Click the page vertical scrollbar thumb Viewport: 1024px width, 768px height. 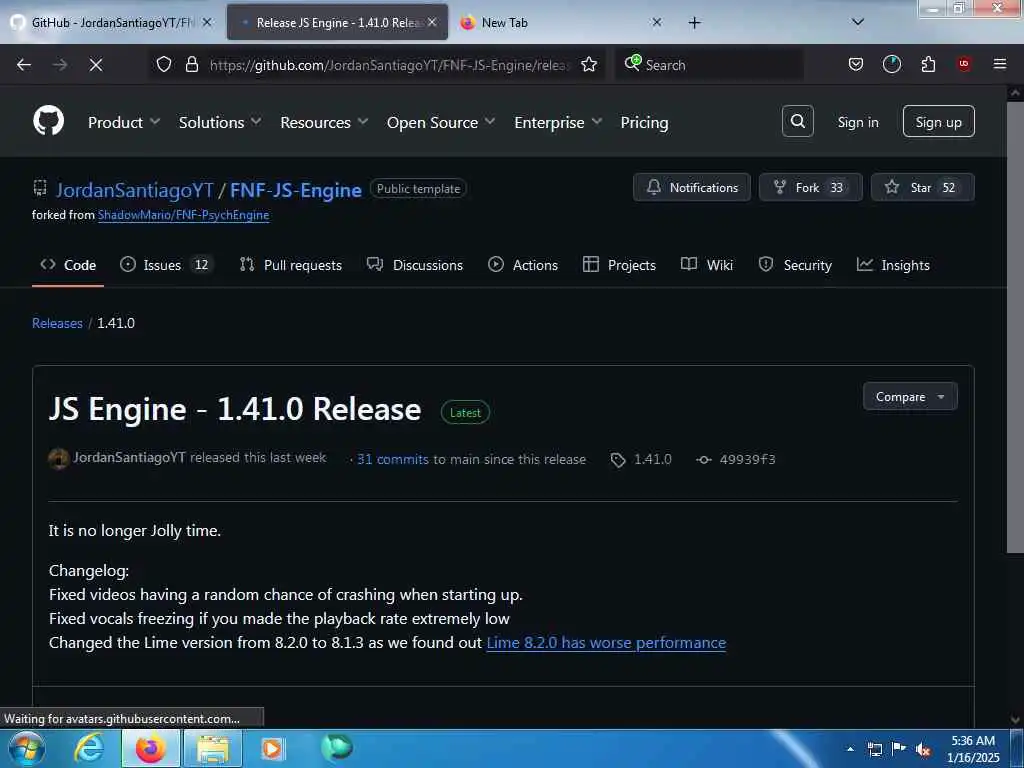coord(1014,327)
